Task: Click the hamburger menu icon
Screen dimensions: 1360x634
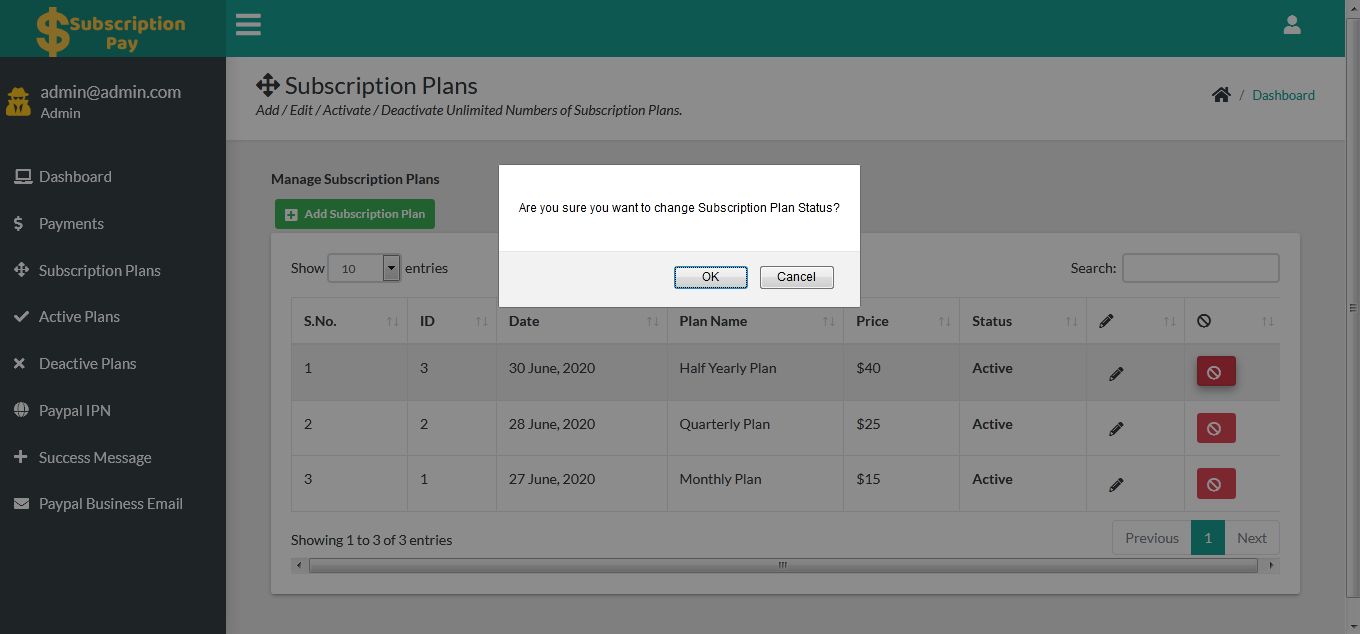Action: pyautogui.click(x=248, y=25)
